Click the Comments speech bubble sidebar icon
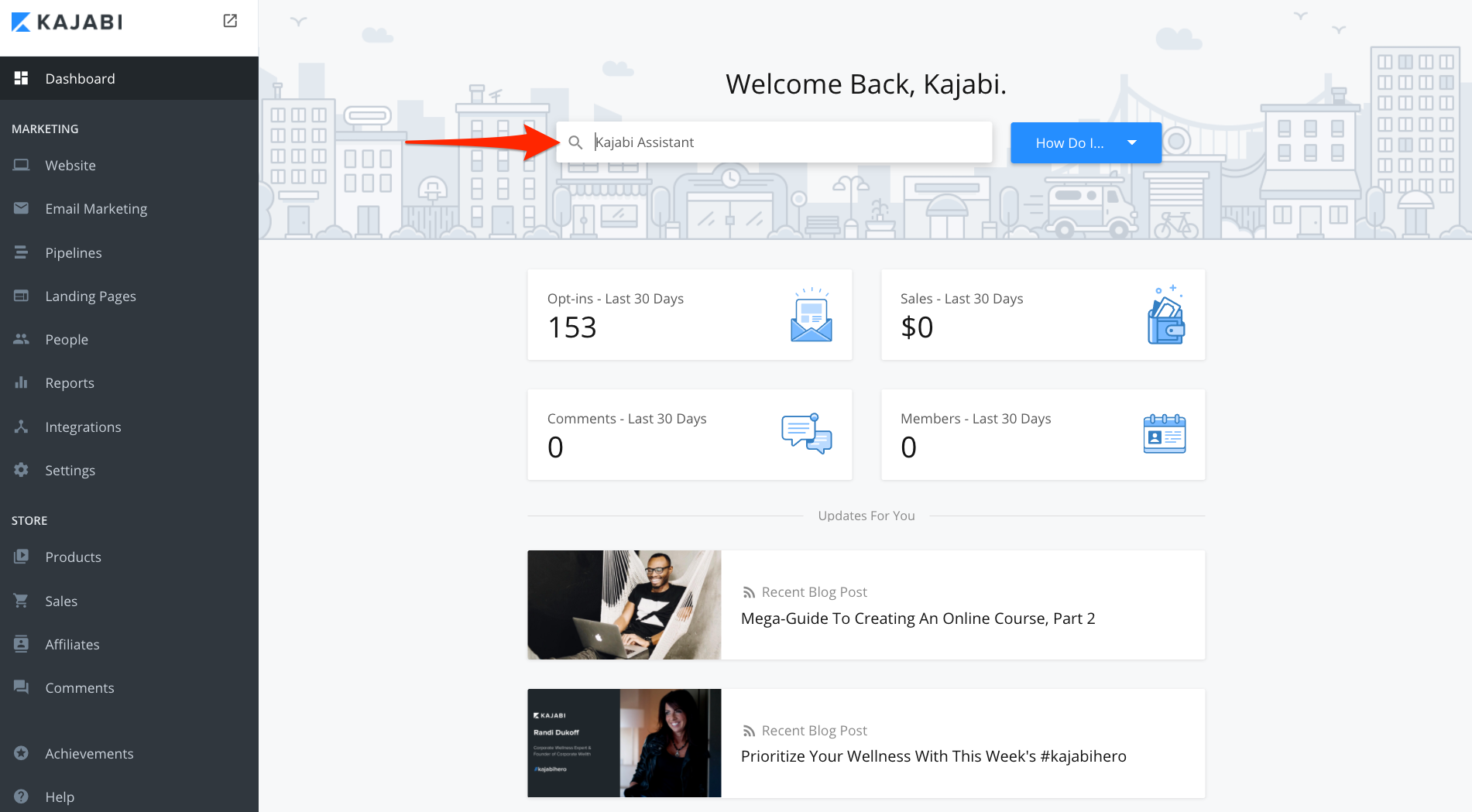This screenshot has width=1472, height=812. [21, 687]
